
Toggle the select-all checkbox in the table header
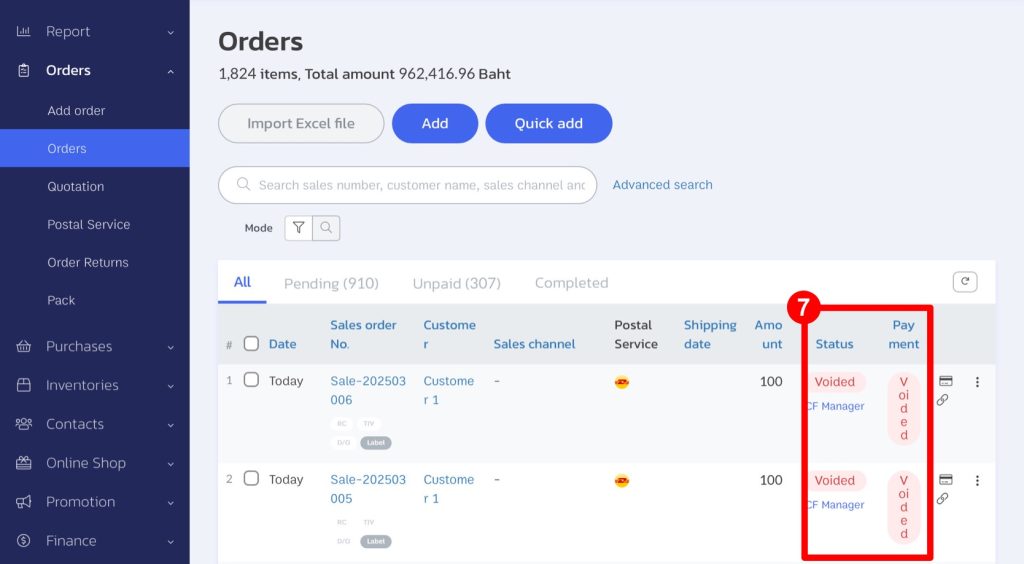tap(251, 344)
